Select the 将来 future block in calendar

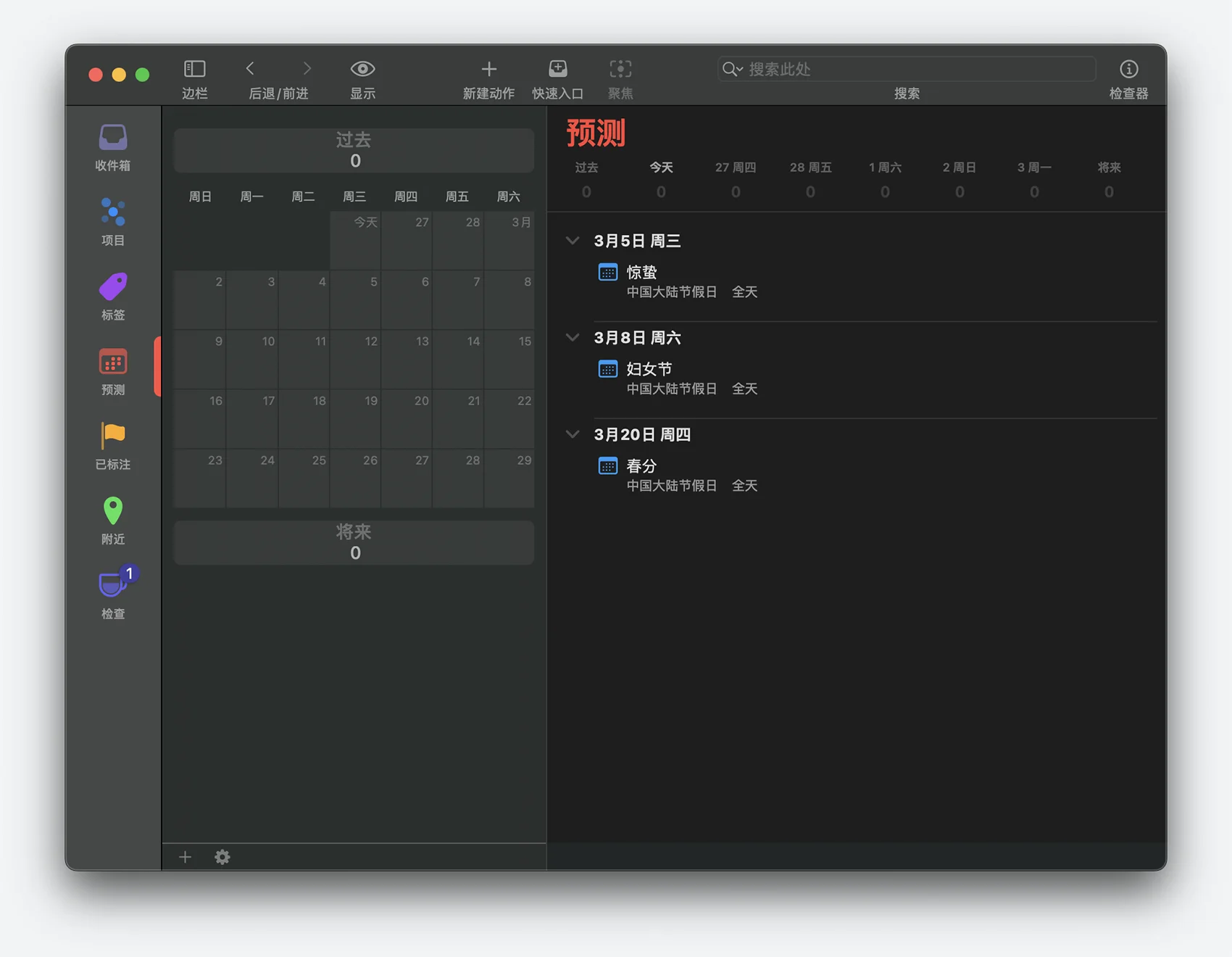[354, 542]
